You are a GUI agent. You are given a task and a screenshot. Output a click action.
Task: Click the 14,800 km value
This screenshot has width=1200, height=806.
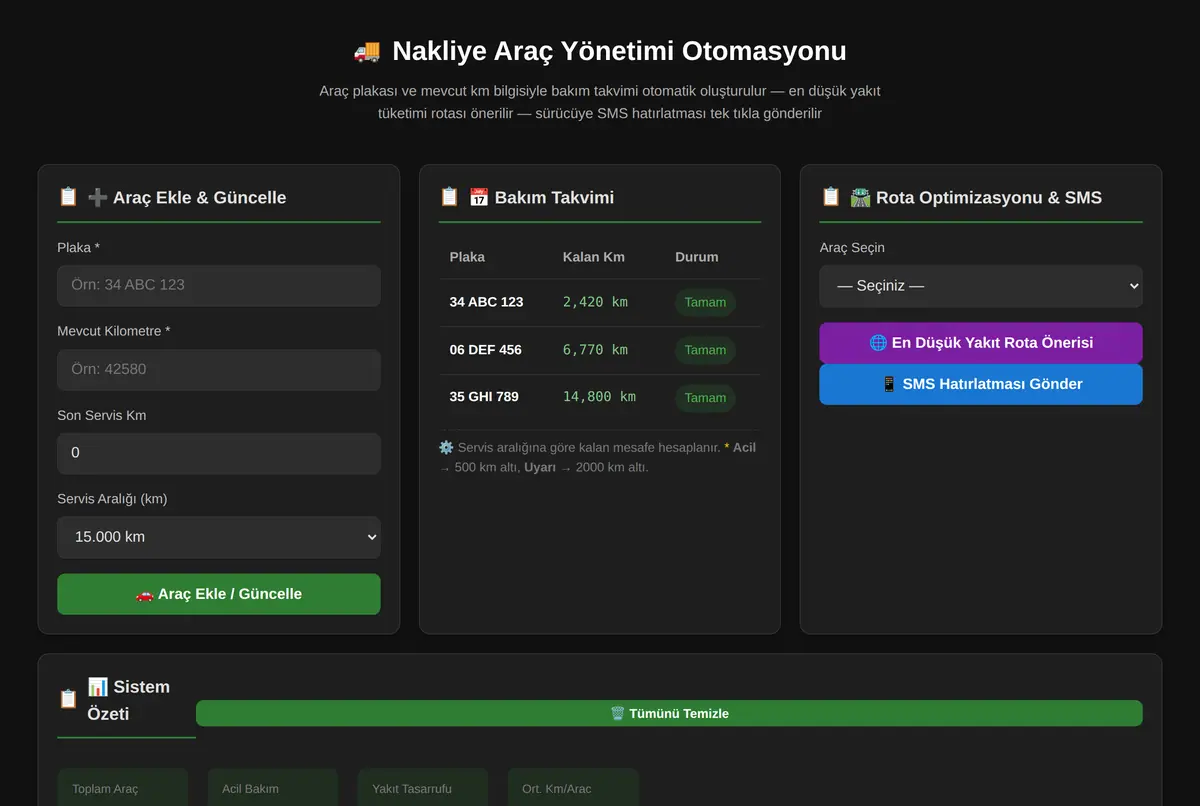[599, 397]
